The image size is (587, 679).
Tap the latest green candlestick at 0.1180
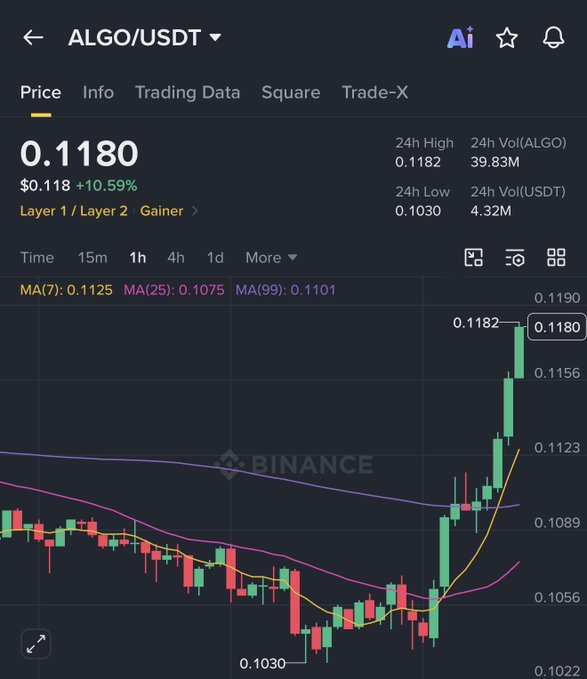519,352
